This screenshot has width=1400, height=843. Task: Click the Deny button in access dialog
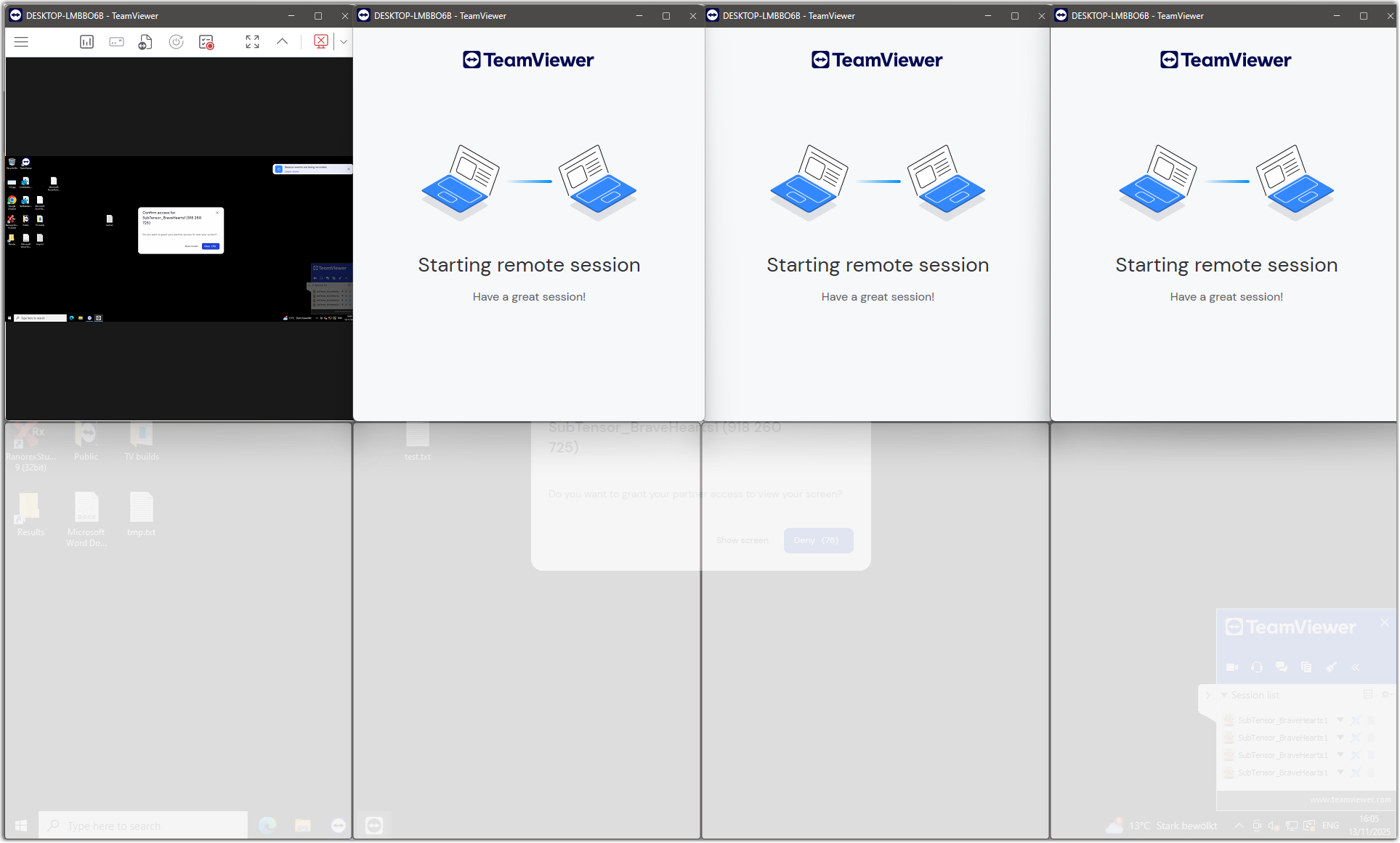pyautogui.click(x=817, y=540)
